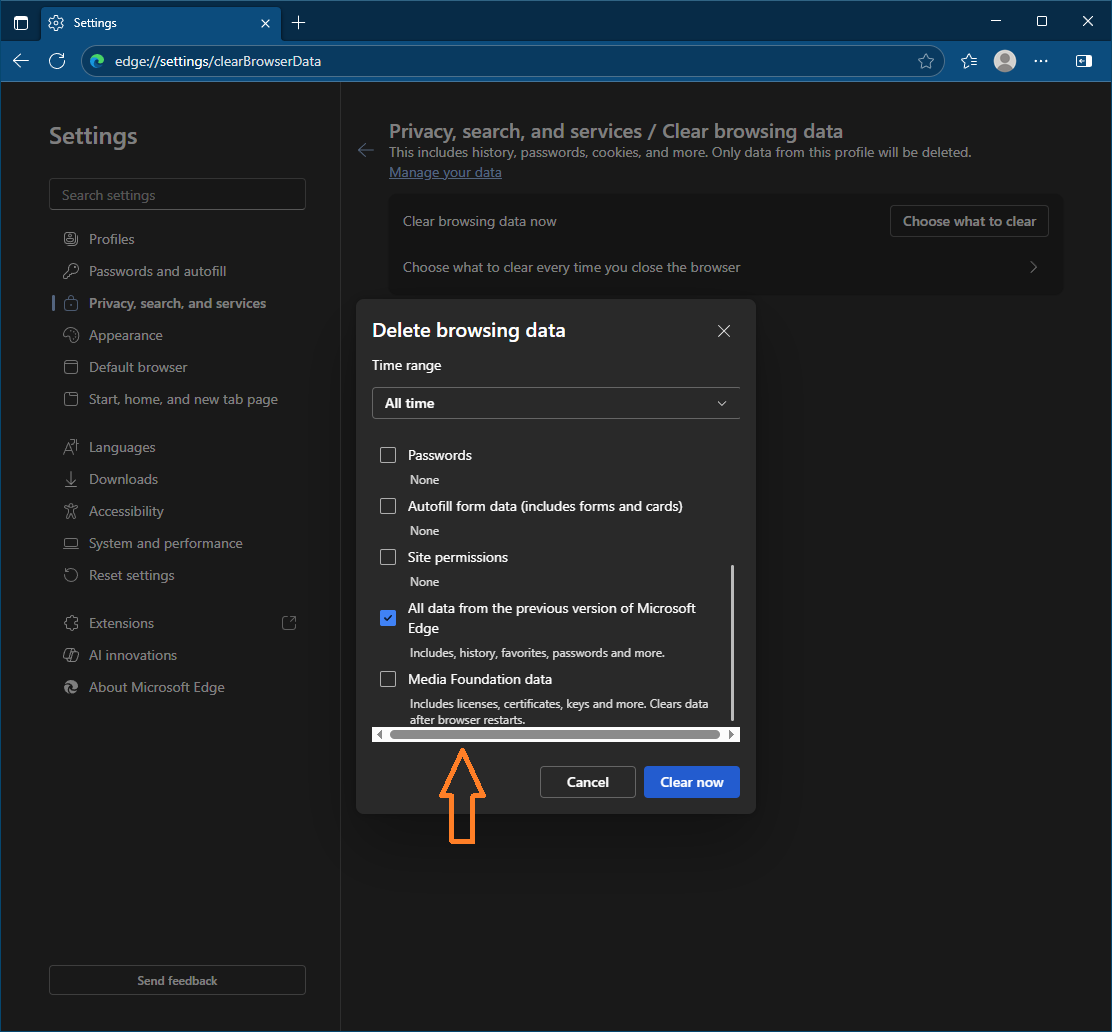
Task: Click the favorites star in address bar
Action: coord(926,61)
